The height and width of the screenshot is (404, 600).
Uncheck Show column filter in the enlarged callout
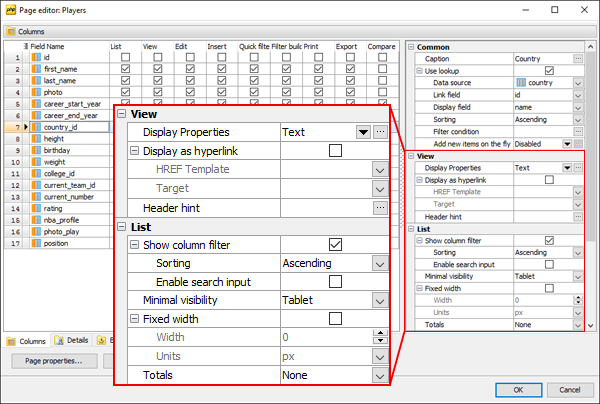click(335, 244)
